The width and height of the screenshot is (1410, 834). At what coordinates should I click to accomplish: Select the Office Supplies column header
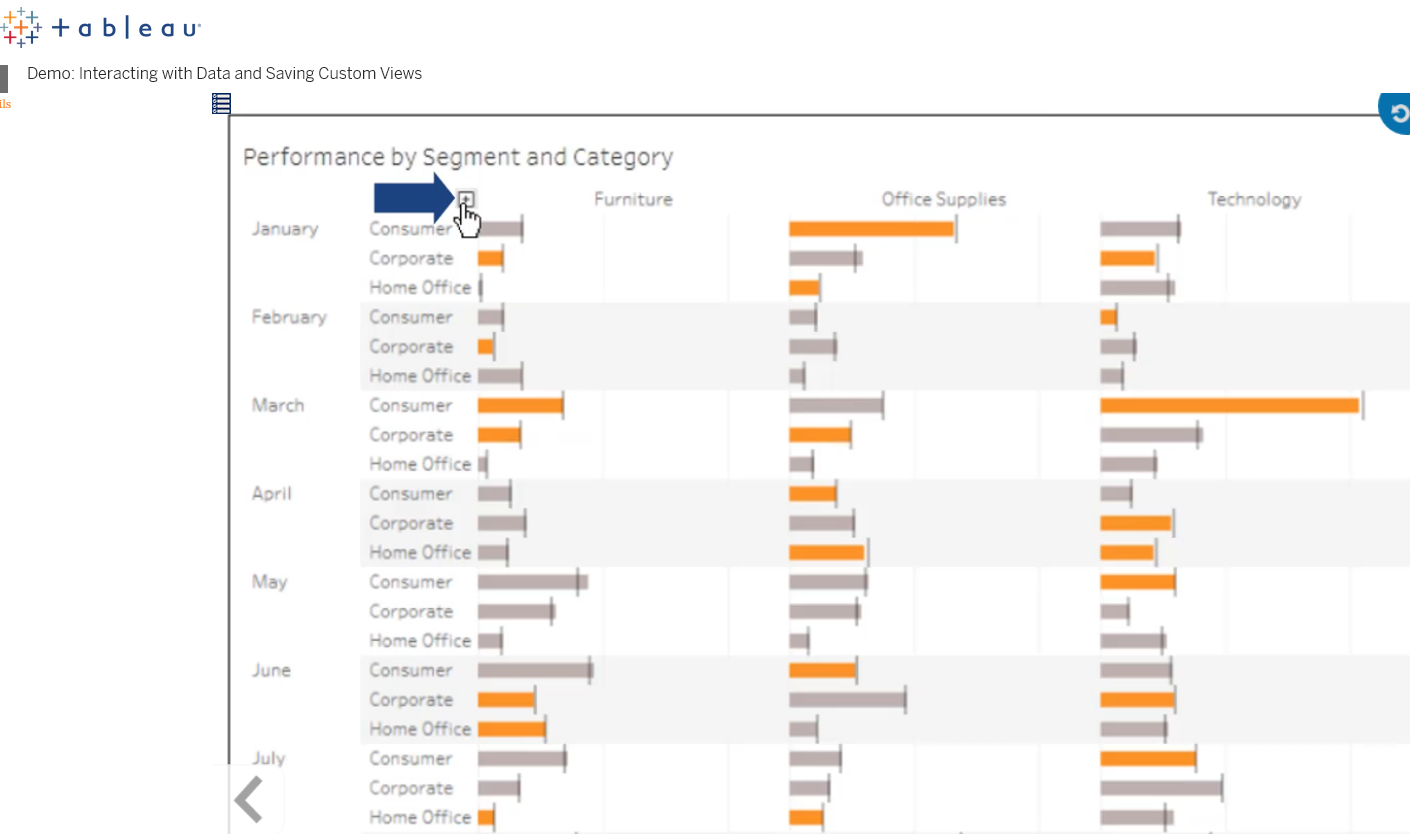tap(943, 199)
